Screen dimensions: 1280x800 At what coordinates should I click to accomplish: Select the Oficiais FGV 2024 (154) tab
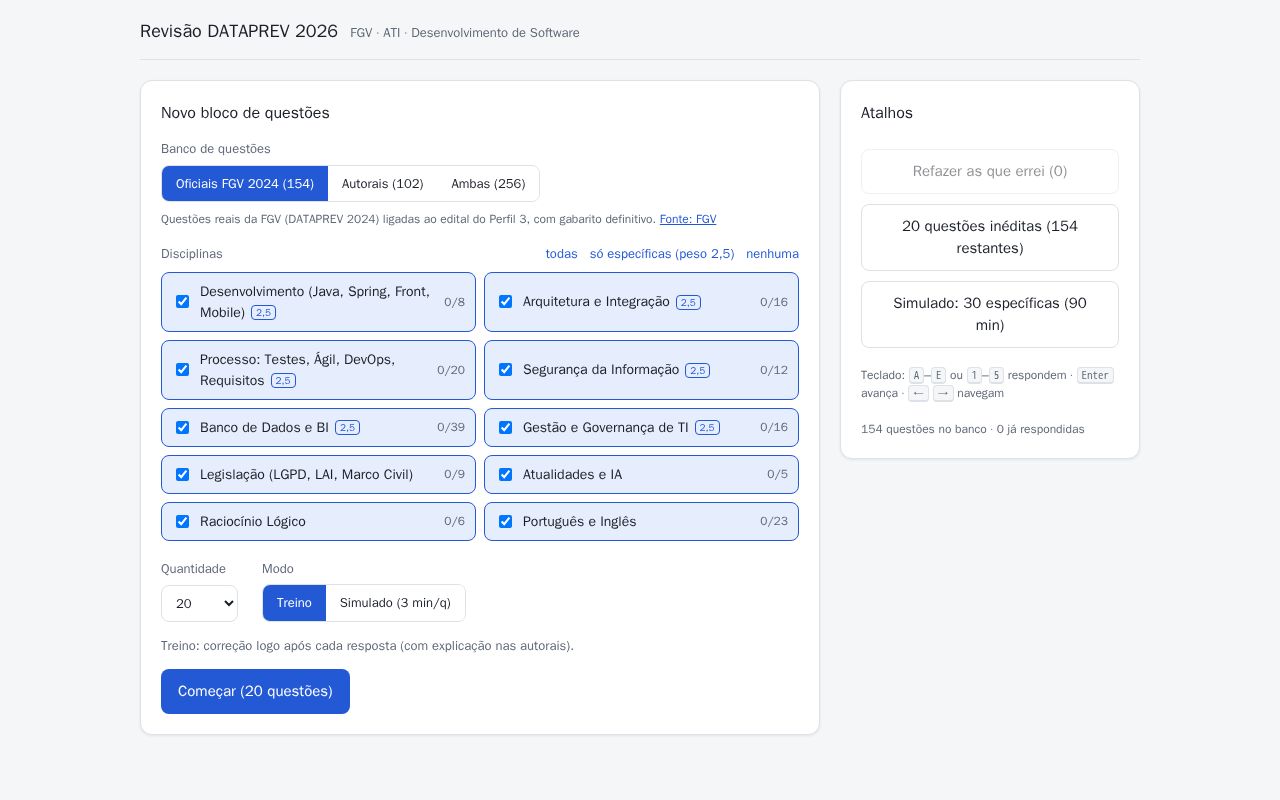point(245,184)
